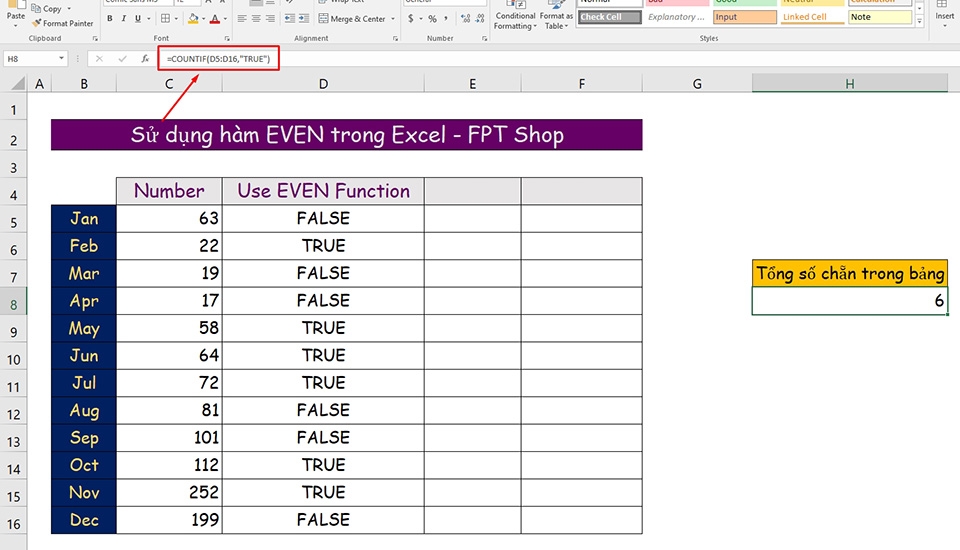The width and height of the screenshot is (960, 550).
Task: Apply Accounting Number Format dollar sign
Action: click(x=410, y=19)
